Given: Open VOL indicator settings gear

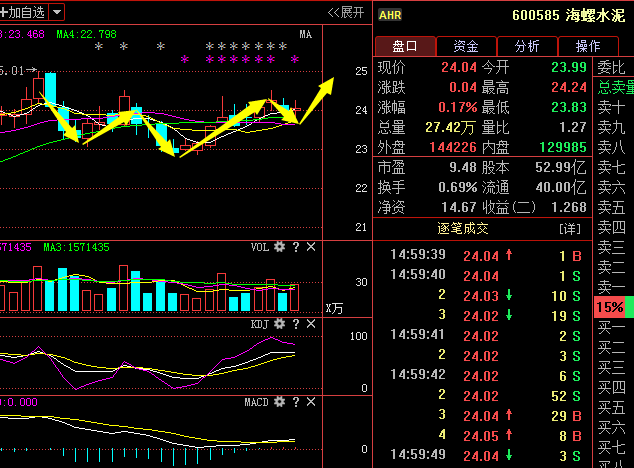Looking at the screenshot, I should 280,247.
